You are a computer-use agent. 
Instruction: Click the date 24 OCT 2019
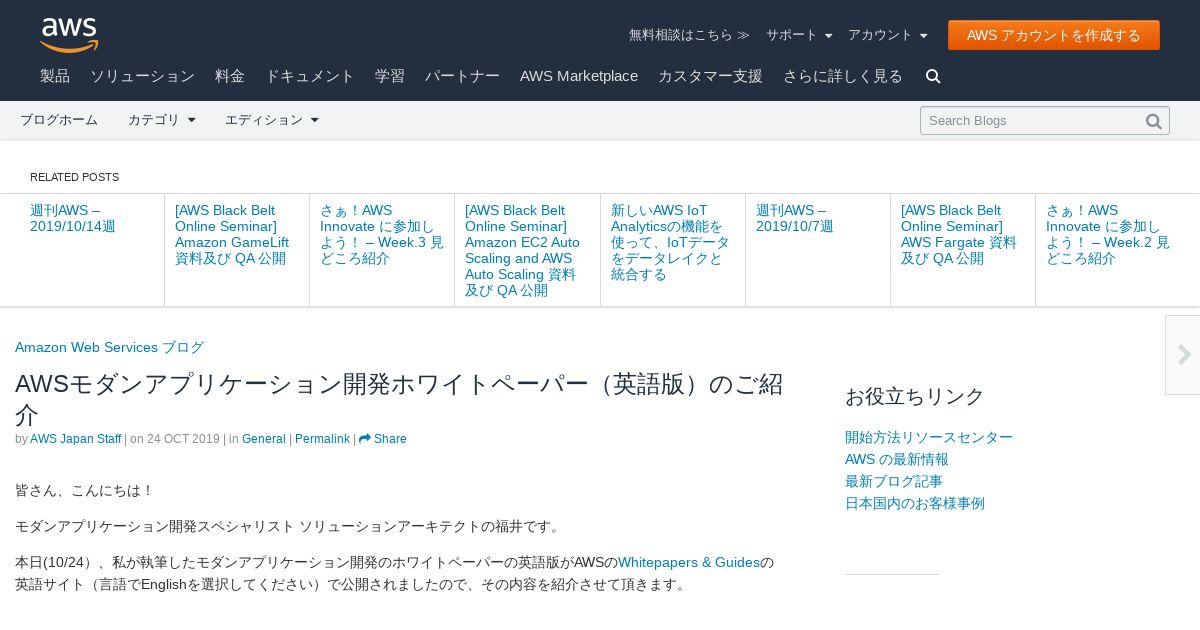[x=183, y=439]
